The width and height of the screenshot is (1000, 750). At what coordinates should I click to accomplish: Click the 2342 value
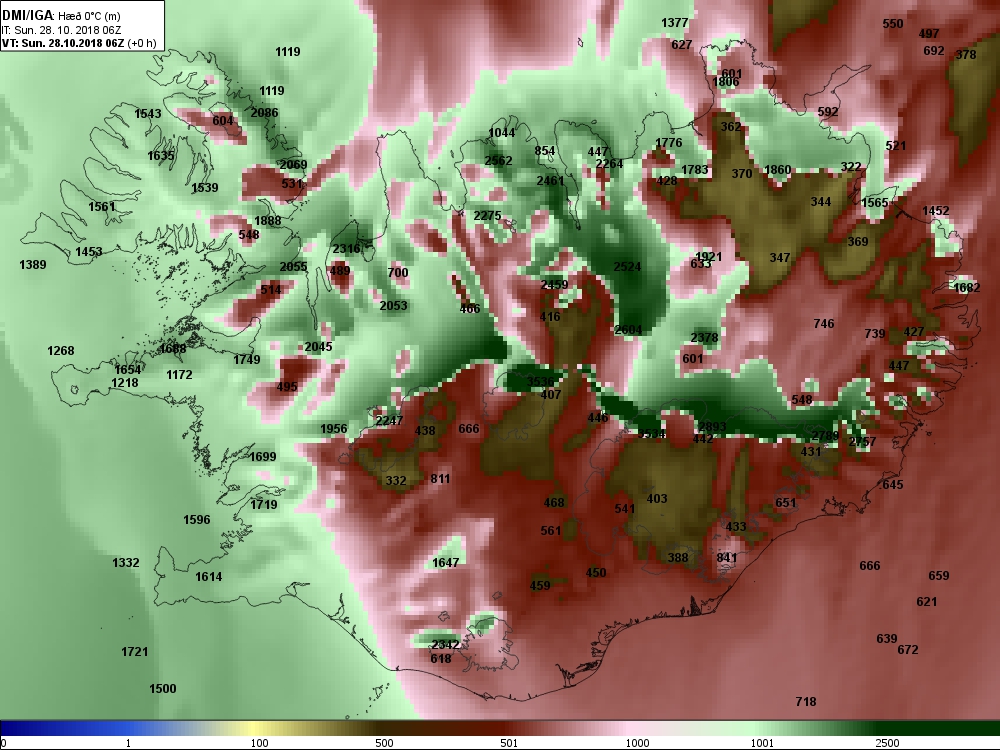coord(446,645)
